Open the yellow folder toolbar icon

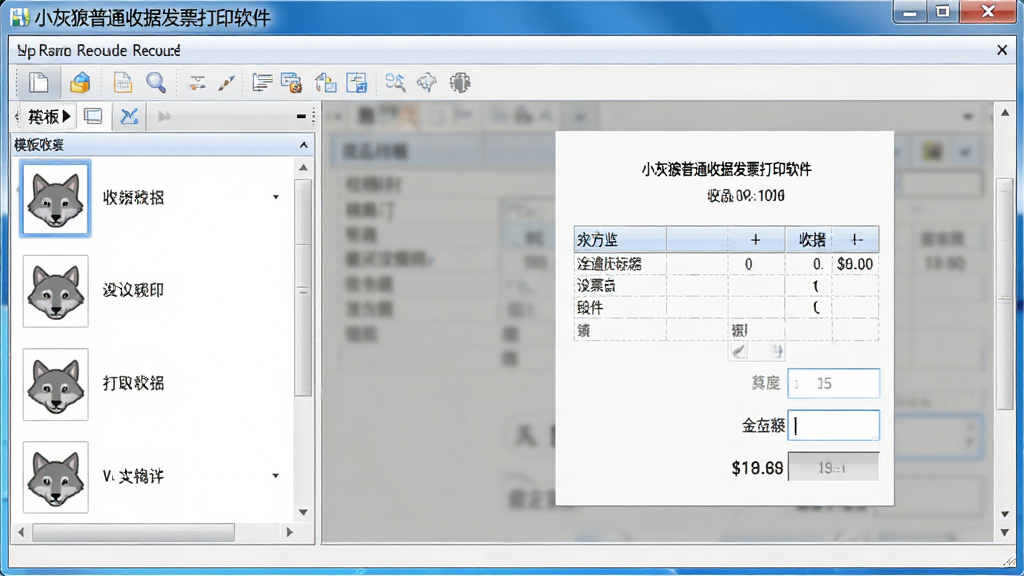point(80,83)
